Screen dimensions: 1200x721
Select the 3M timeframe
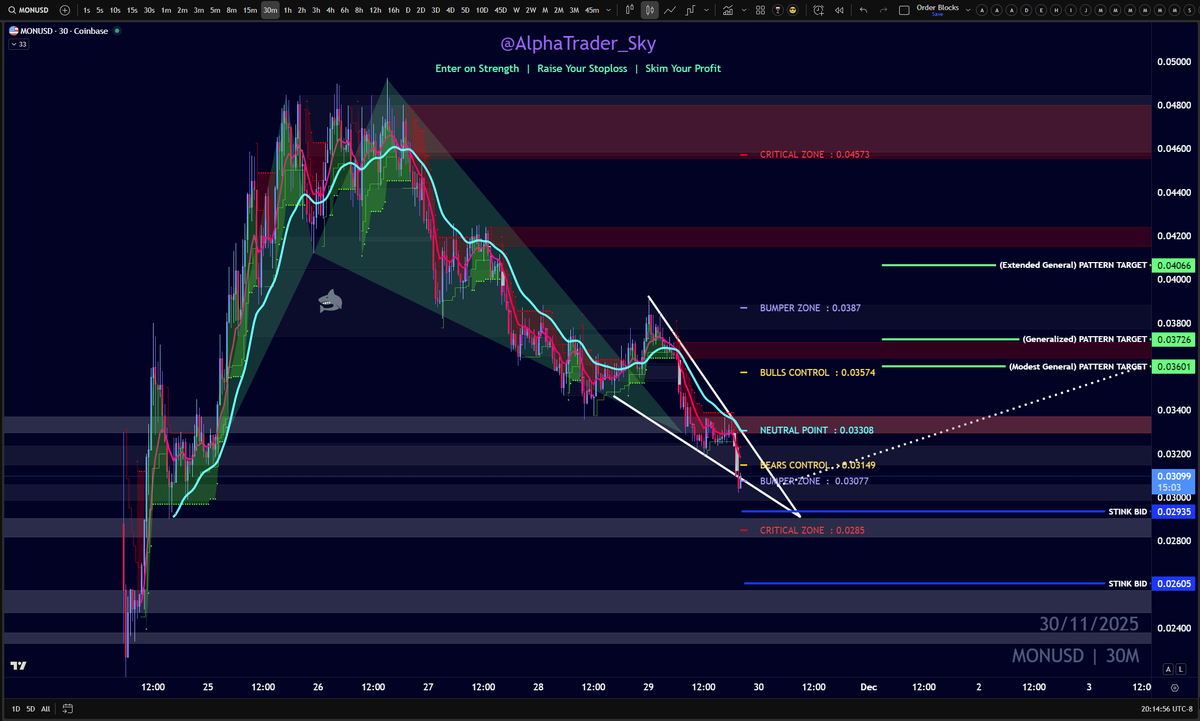click(x=574, y=10)
